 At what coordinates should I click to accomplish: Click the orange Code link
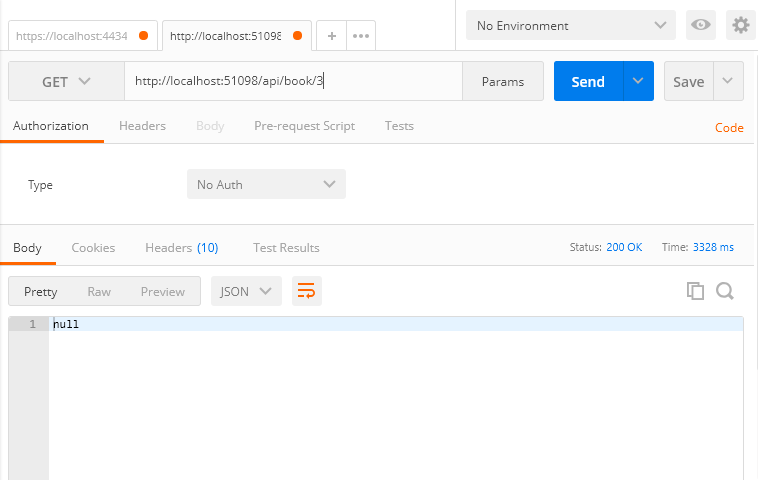click(729, 128)
